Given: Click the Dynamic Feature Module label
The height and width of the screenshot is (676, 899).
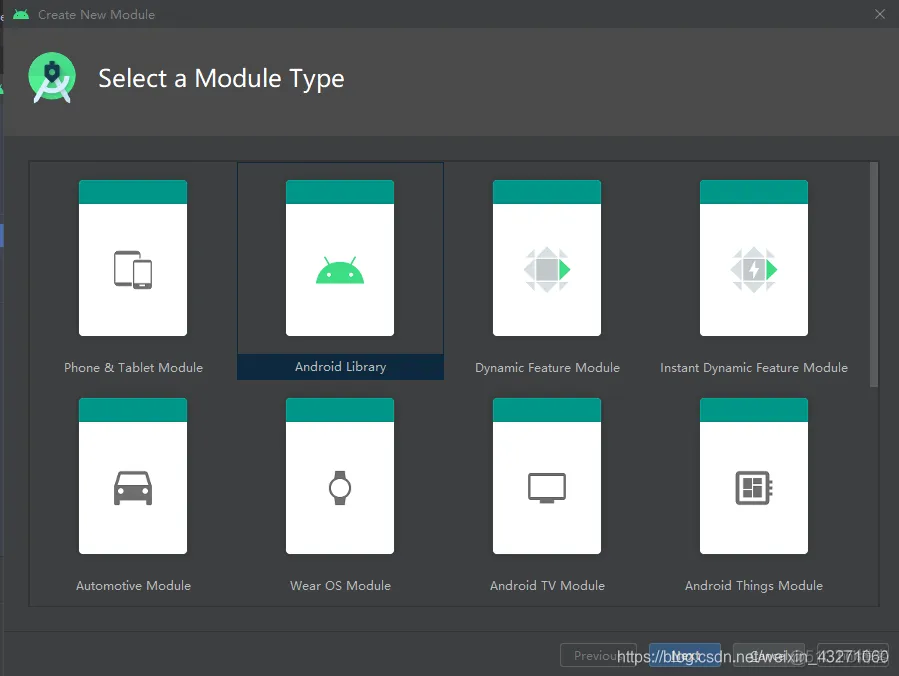Looking at the screenshot, I should point(548,368).
